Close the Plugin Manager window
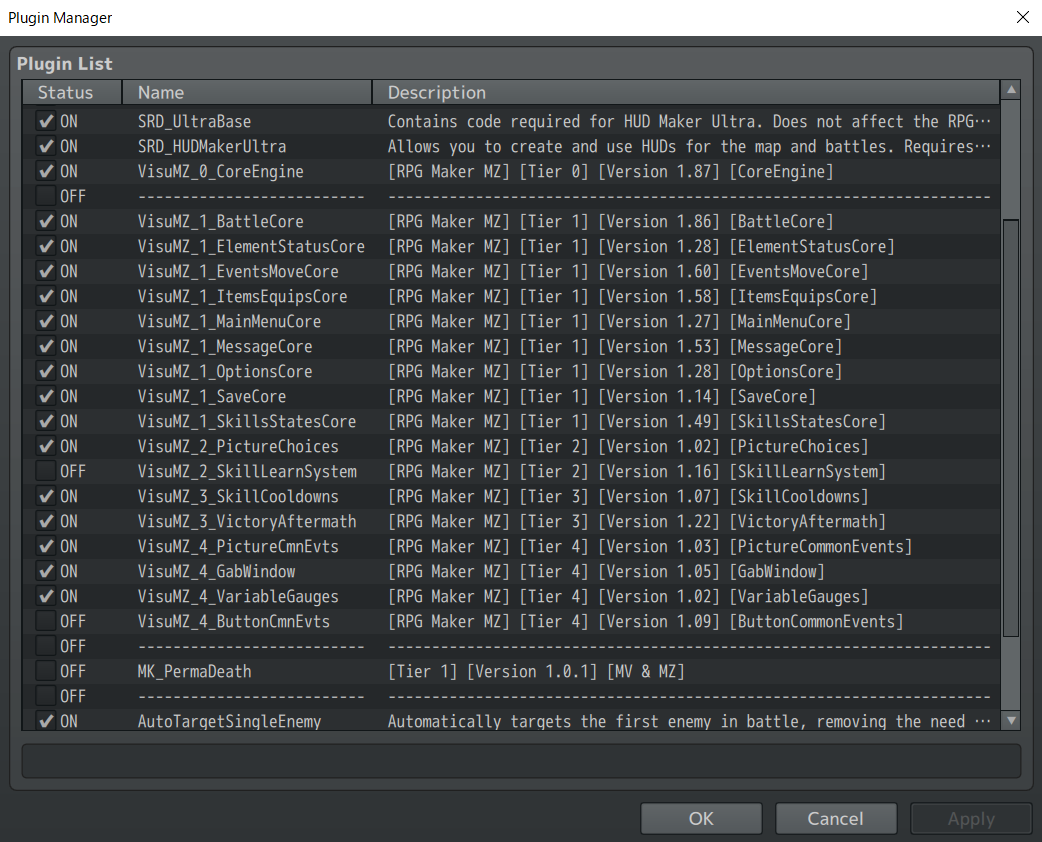 [1023, 17]
